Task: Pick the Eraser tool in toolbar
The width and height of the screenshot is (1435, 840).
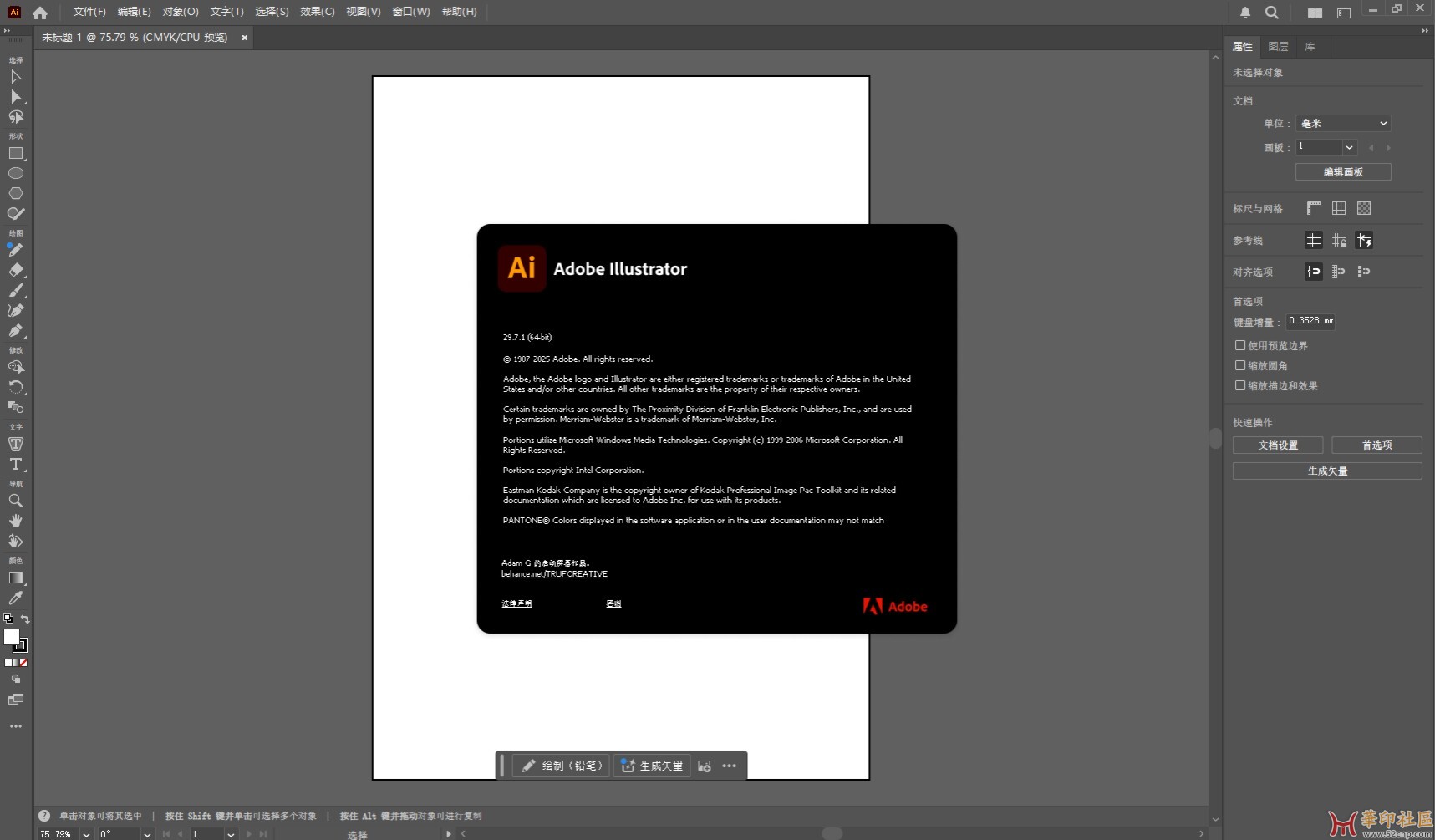Action: click(x=15, y=270)
